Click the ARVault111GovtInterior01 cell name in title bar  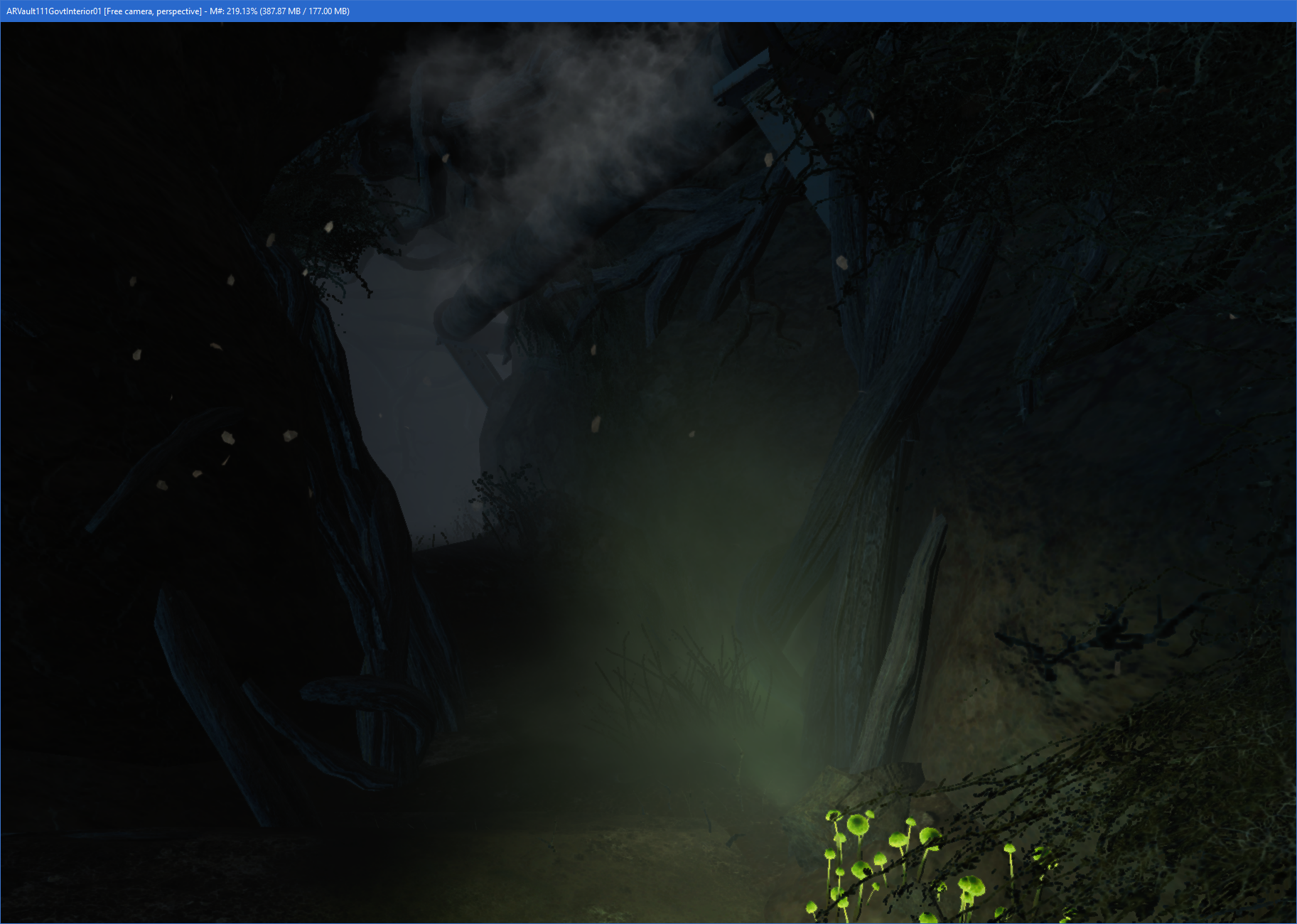click(53, 11)
